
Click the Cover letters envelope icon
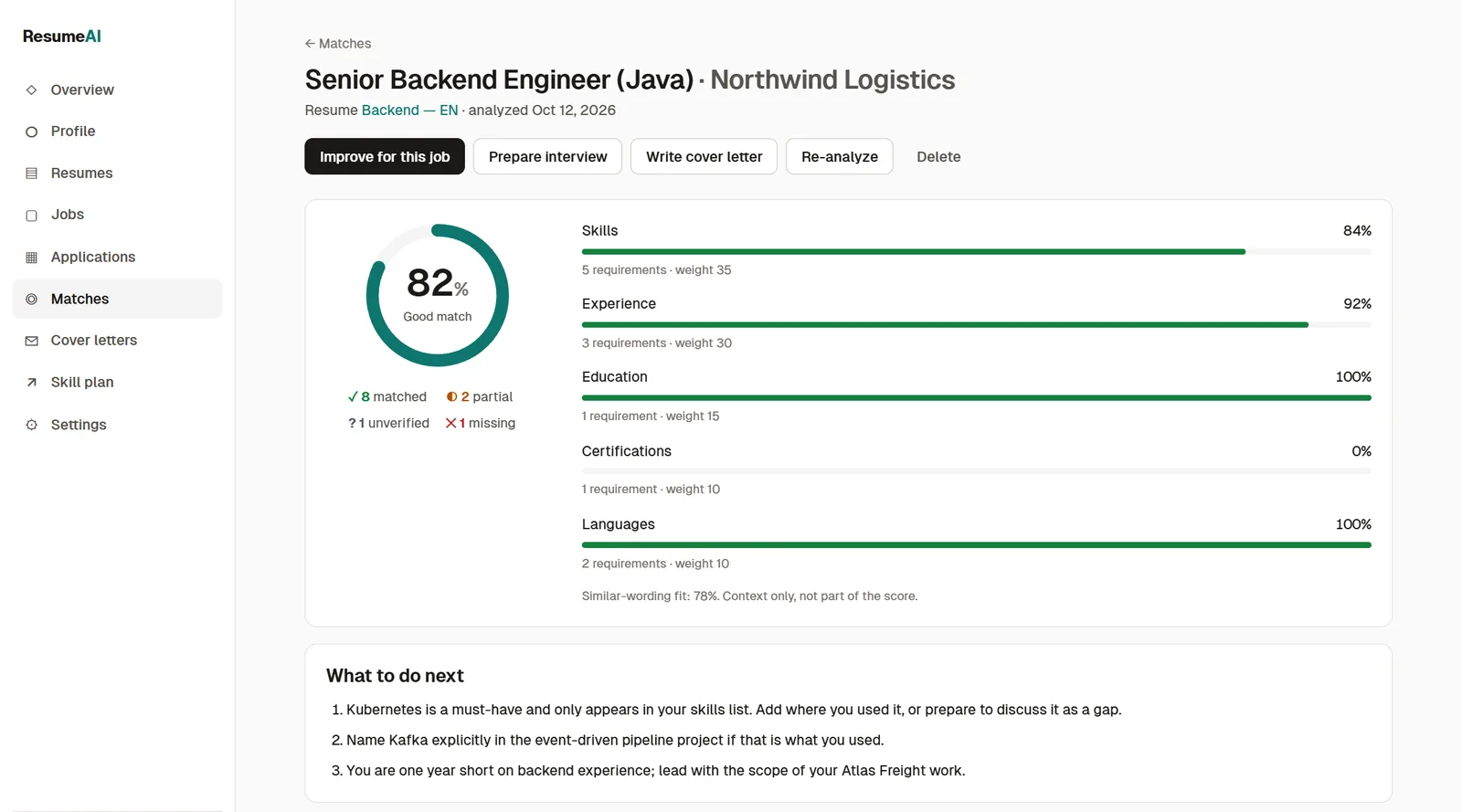point(31,341)
